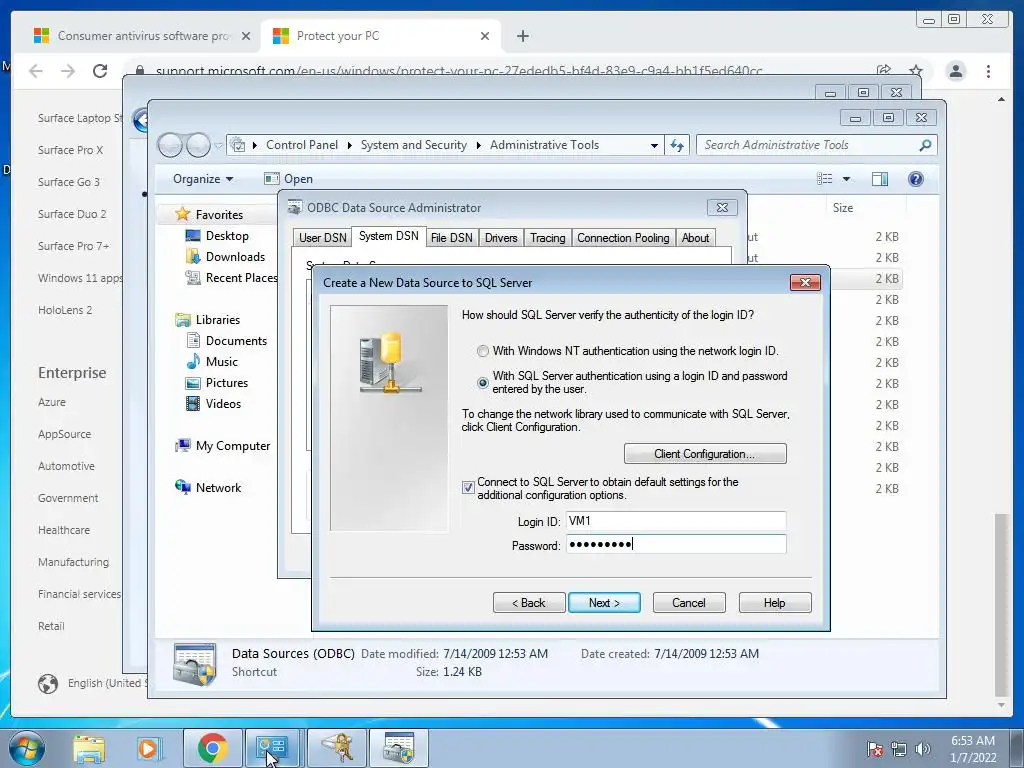This screenshot has height=768, width=1024.
Task: Open Windows Explorer from the taskbar
Action: [x=89, y=748]
